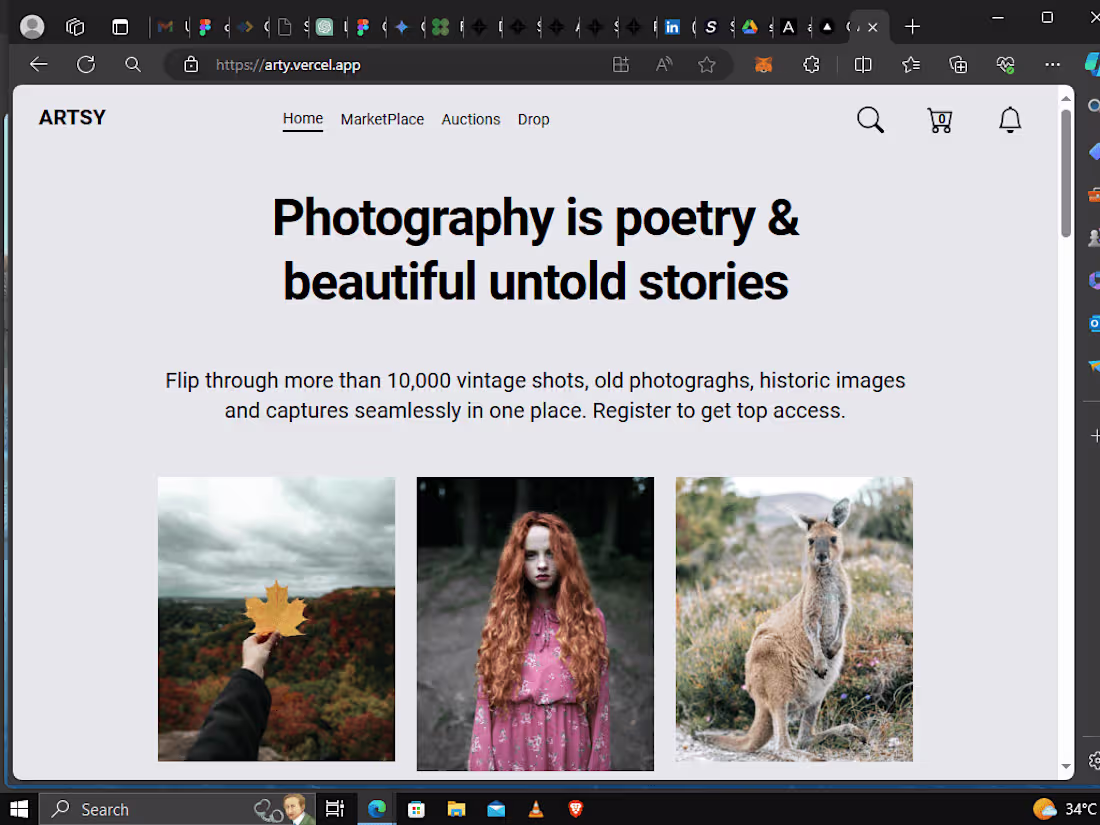Select Home in the Artsy navigation
This screenshot has width=1100, height=825.
click(302, 118)
